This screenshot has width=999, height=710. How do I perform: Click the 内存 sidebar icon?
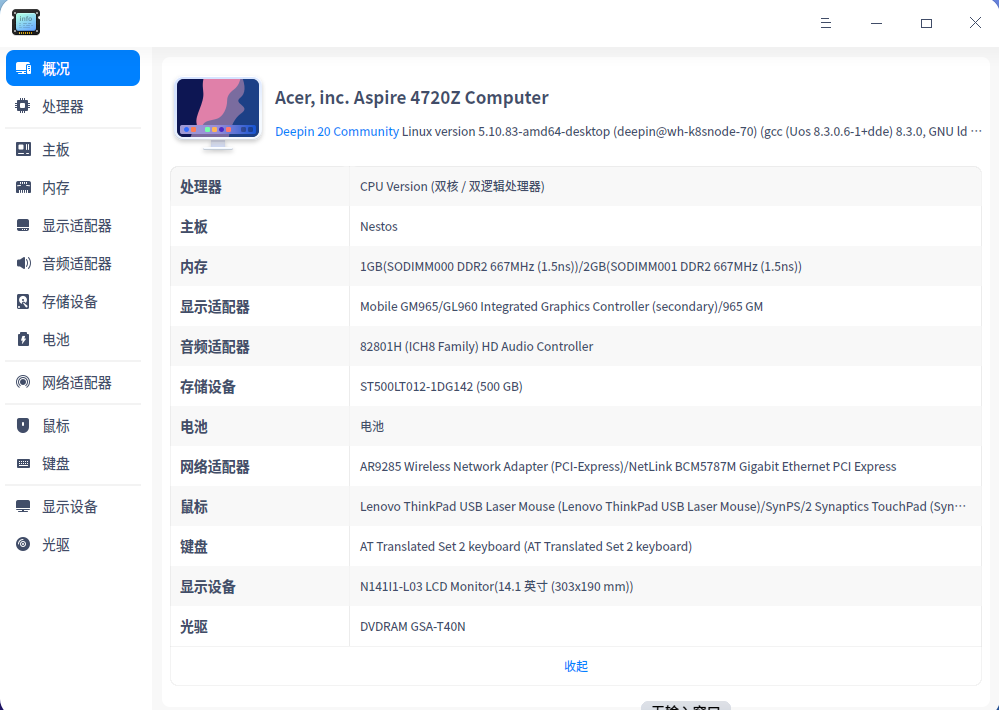click(x=22, y=187)
